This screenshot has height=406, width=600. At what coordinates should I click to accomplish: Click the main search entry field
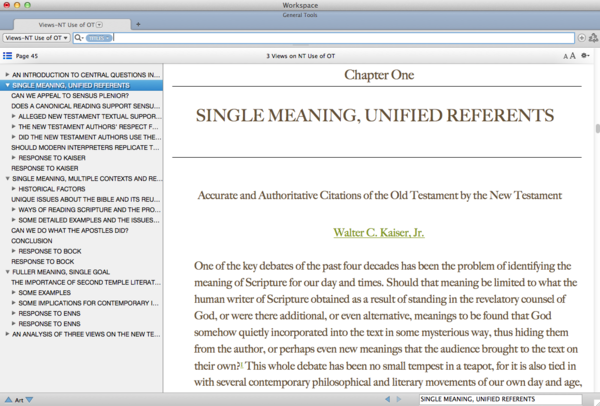tap(340, 38)
